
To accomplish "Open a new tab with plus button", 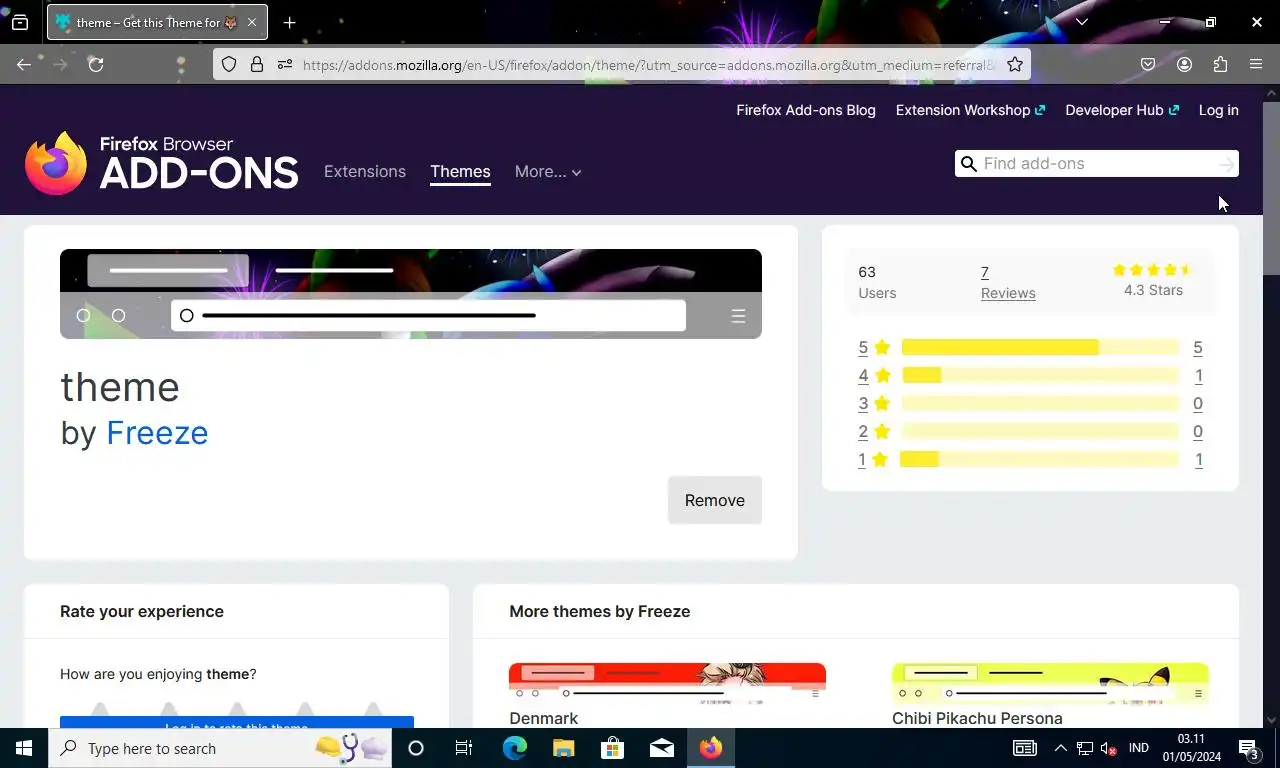I will point(289,22).
